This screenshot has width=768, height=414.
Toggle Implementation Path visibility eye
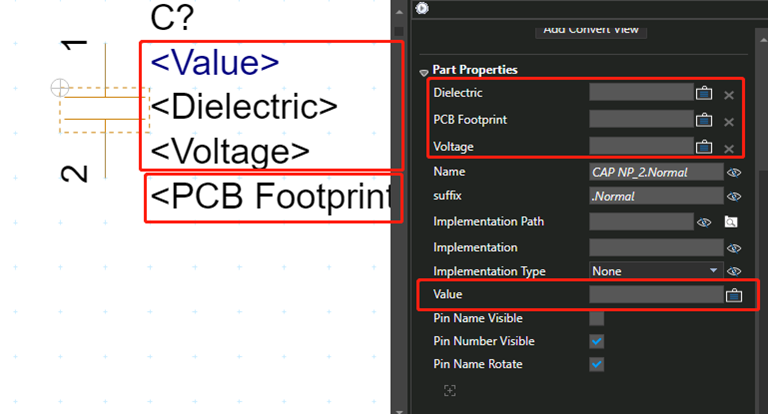(704, 221)
